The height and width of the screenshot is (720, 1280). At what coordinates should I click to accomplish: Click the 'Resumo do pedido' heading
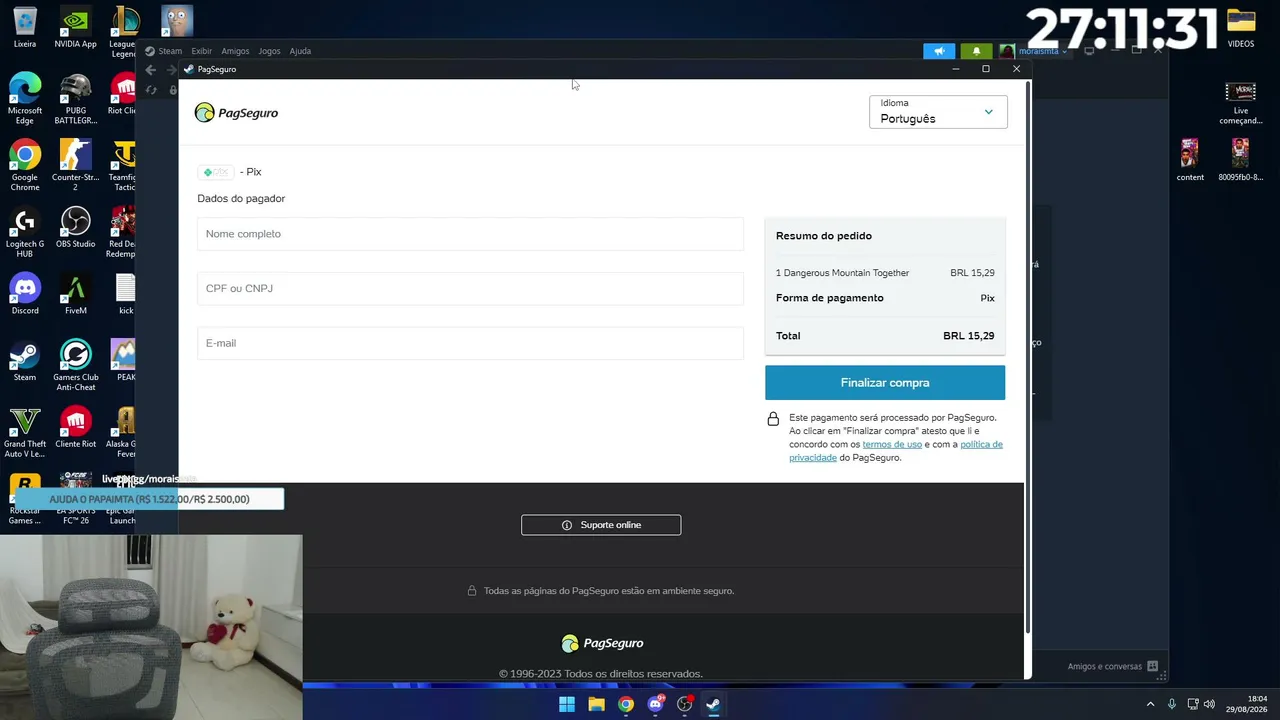click(824, 236)
